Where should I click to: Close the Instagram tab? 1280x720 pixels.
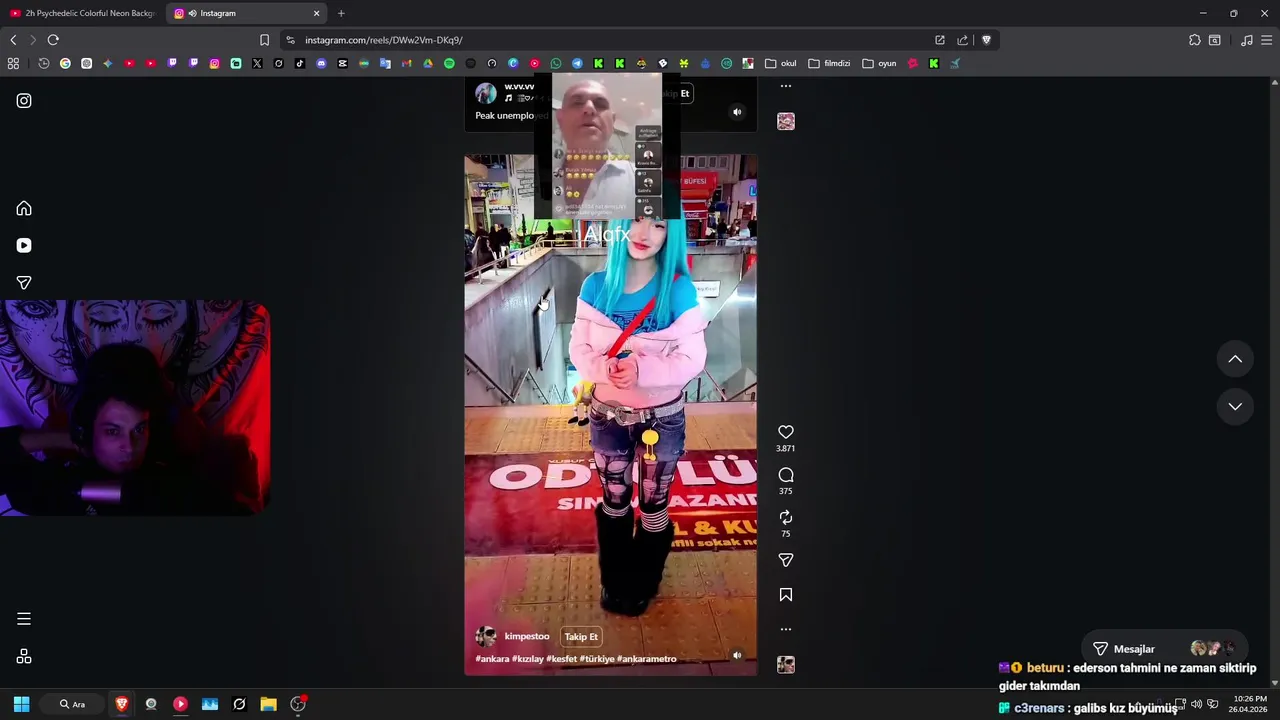(x=317, y=13)
